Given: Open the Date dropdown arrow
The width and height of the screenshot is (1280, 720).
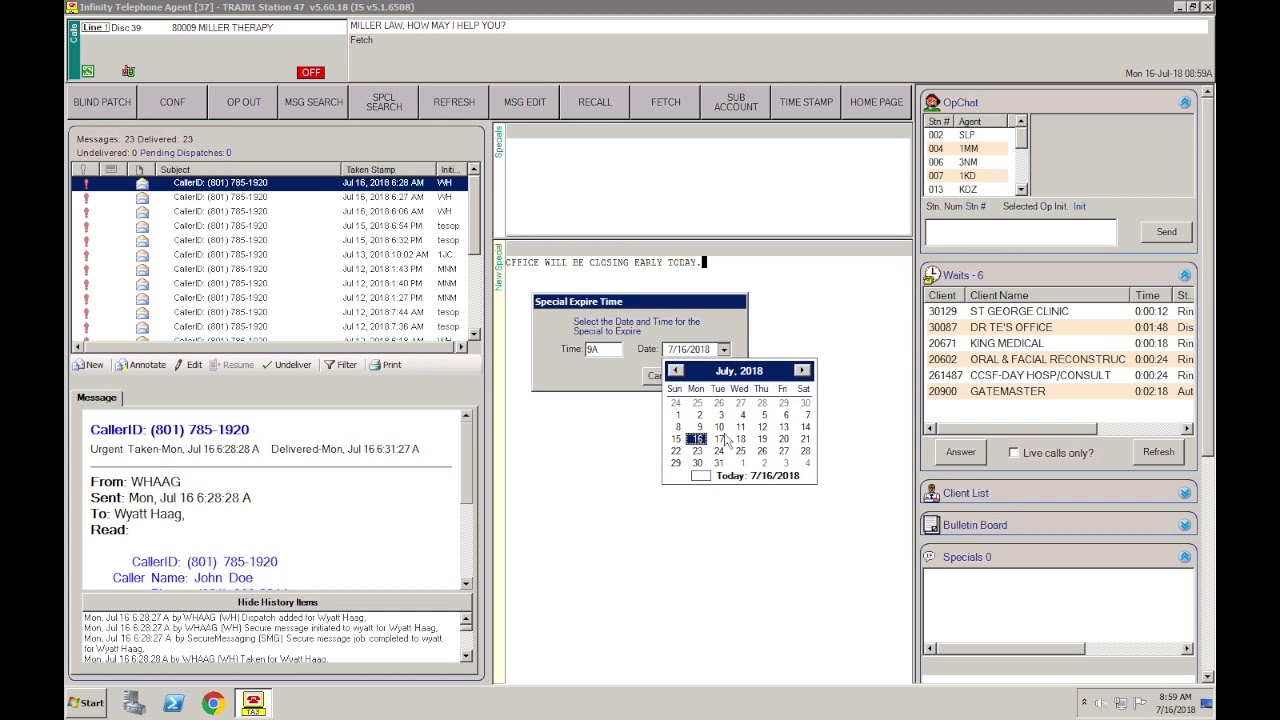Looking at the screenshot, I should 723,349.
